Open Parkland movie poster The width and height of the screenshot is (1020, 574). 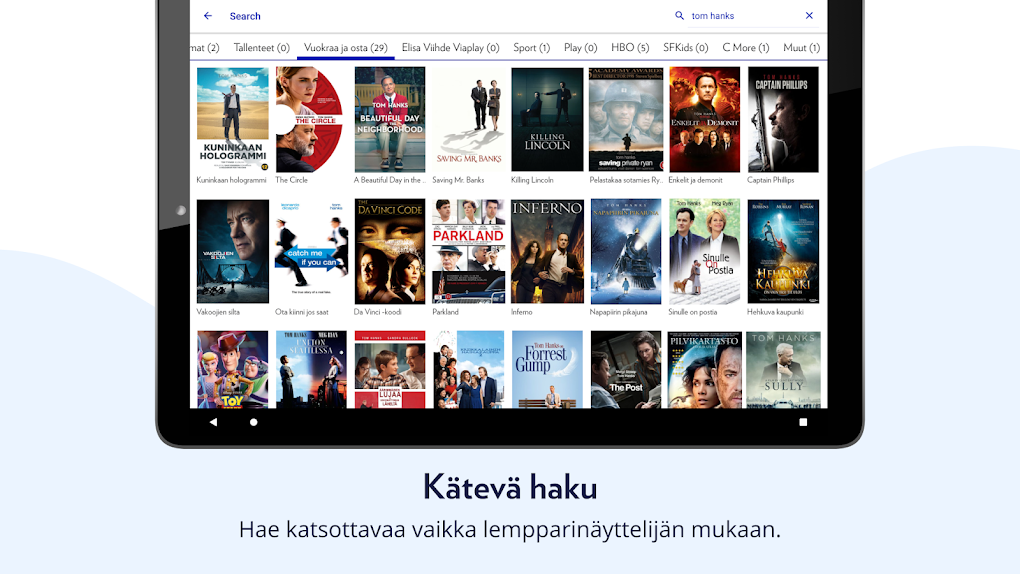468,251
